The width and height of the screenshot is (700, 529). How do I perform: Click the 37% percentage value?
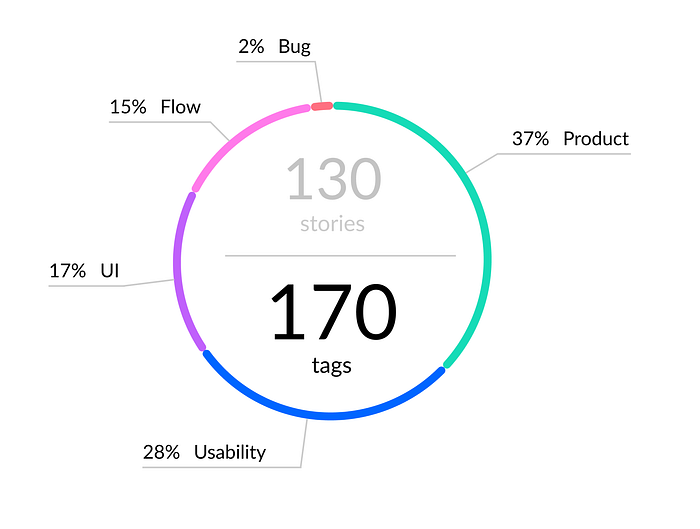[530, 139]
